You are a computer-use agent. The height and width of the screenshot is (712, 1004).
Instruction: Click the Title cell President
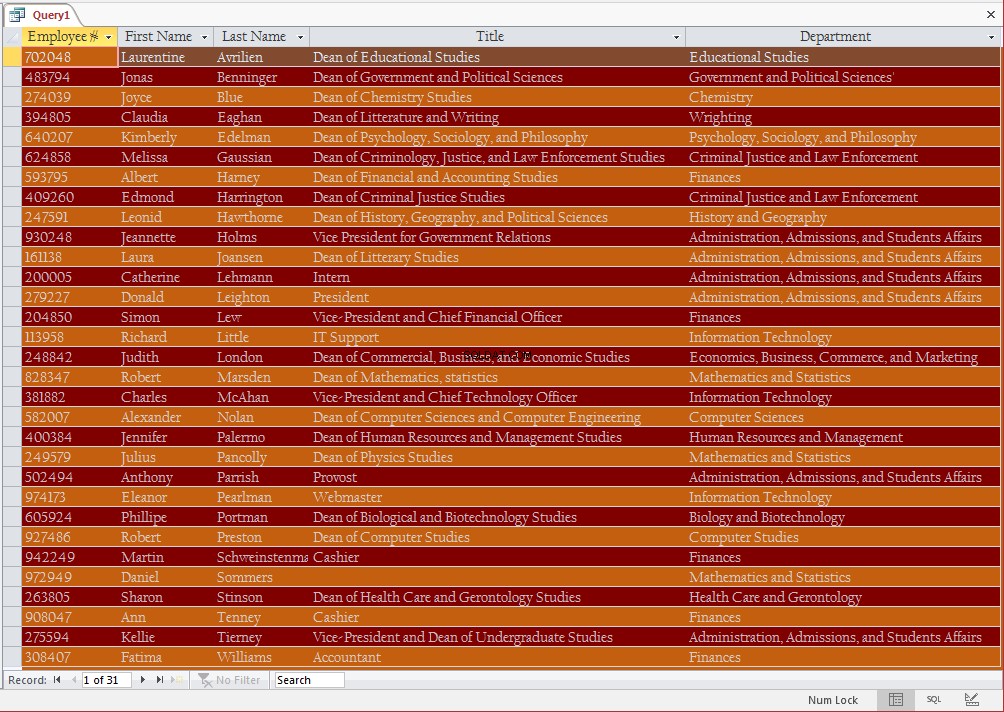click(498, 297)
